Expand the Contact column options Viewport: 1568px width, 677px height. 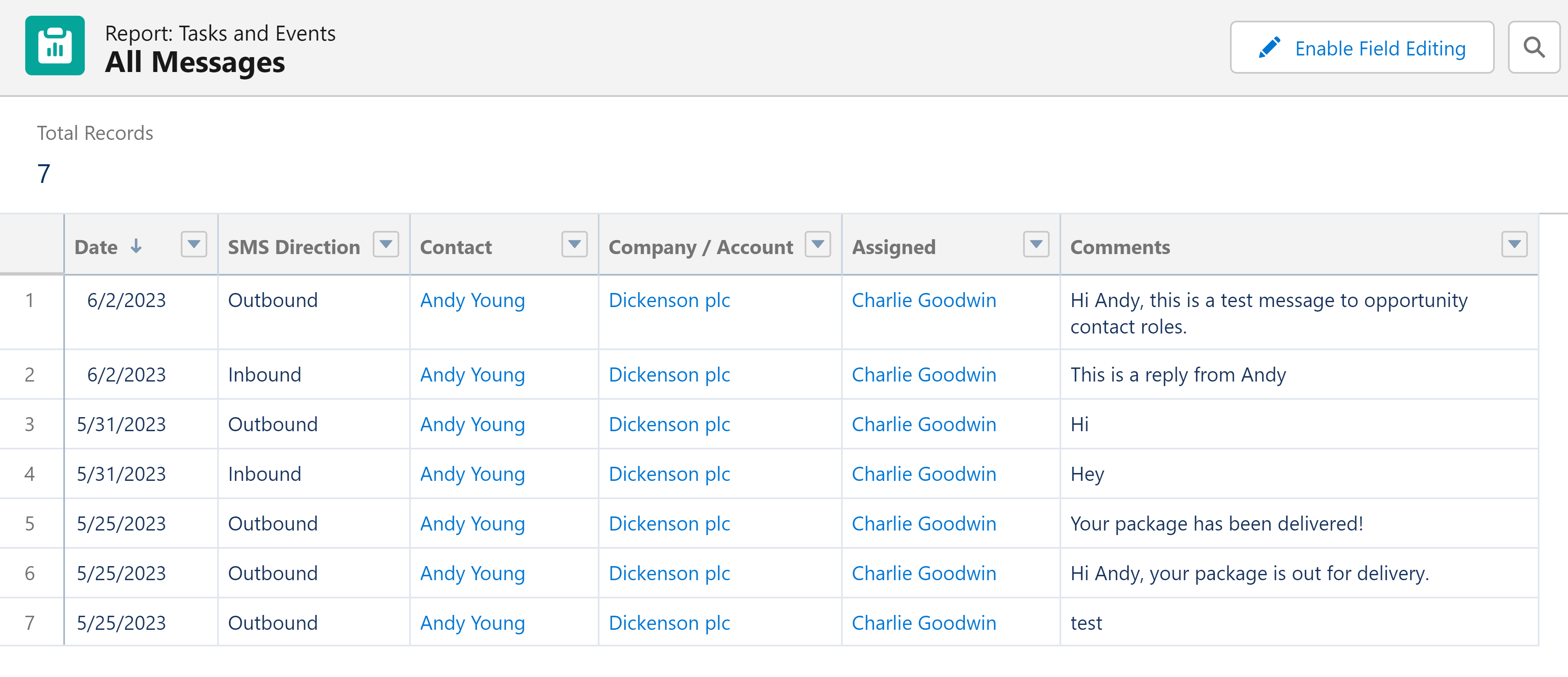pos(575,244)
